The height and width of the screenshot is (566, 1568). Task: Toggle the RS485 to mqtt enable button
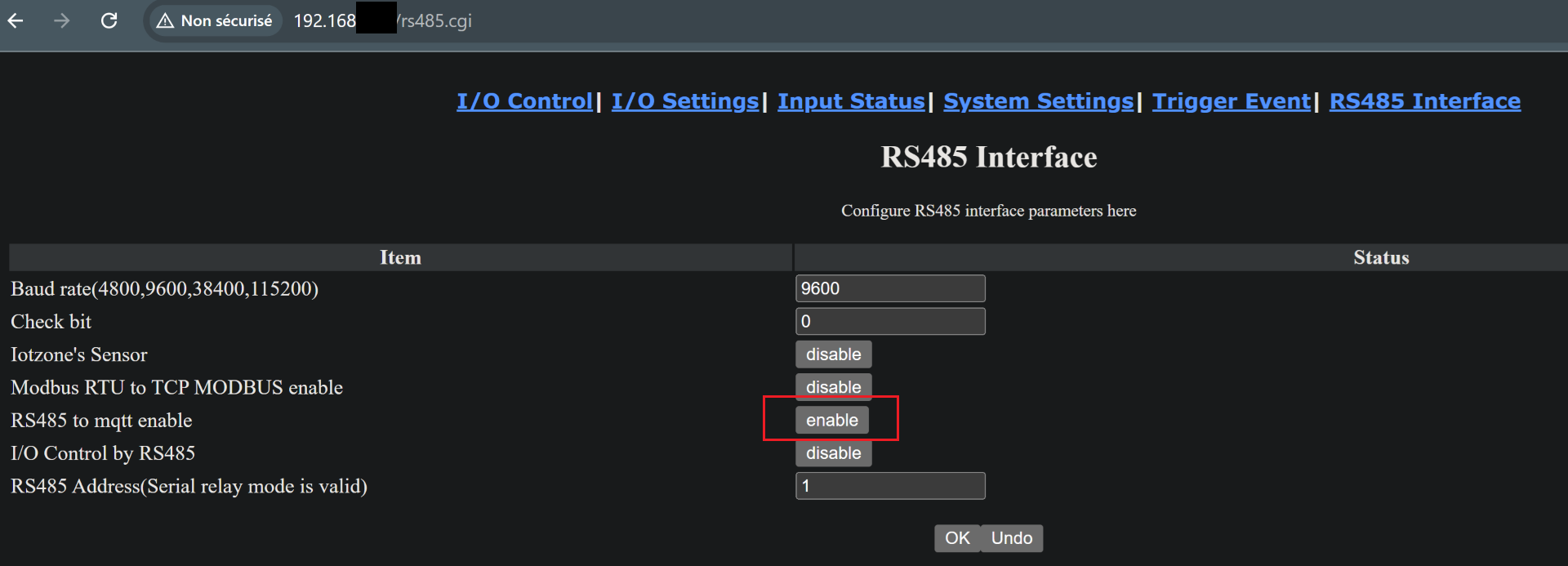[x=831, y=420]
